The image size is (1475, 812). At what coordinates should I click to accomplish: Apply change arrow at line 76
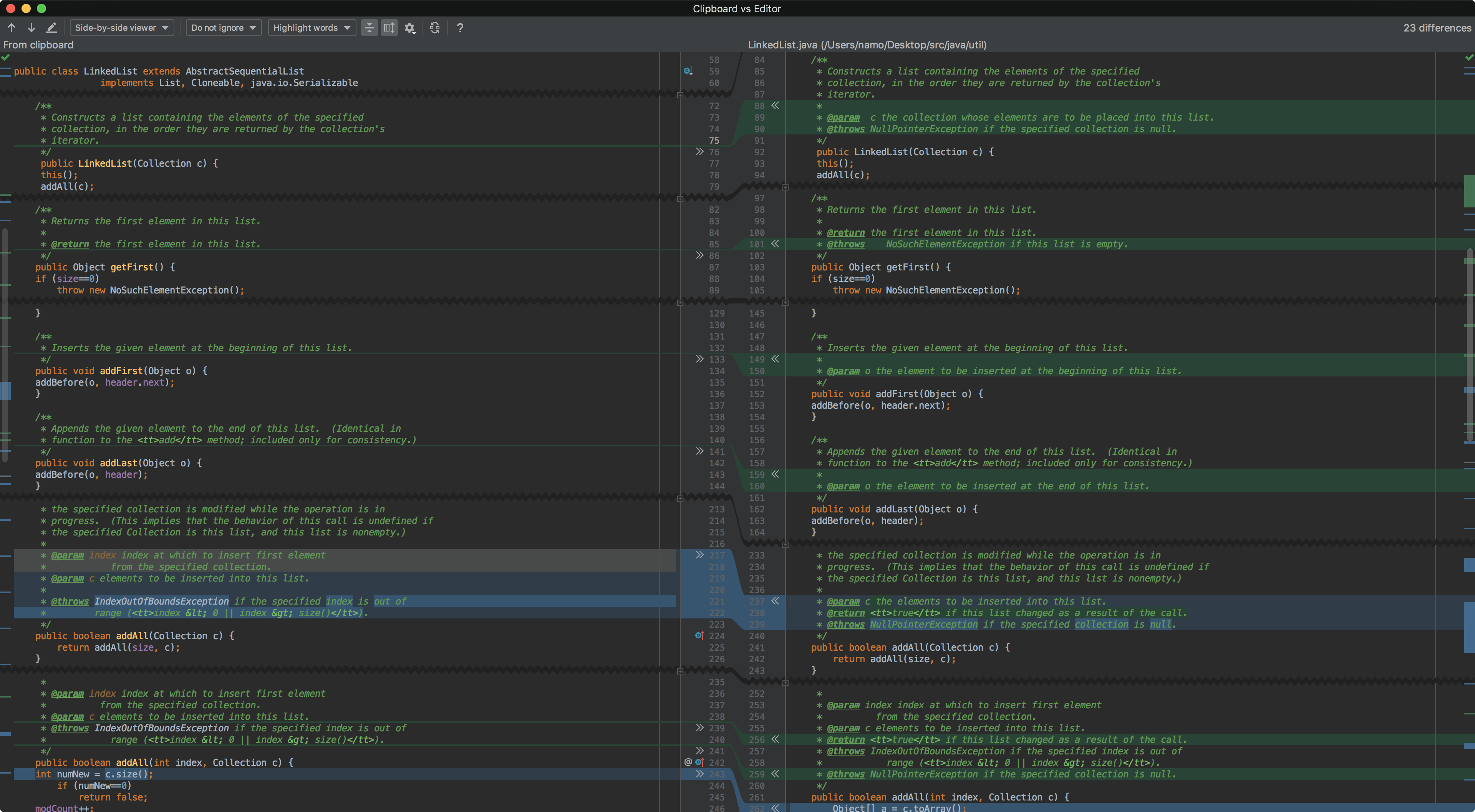[x=699, y=152]
